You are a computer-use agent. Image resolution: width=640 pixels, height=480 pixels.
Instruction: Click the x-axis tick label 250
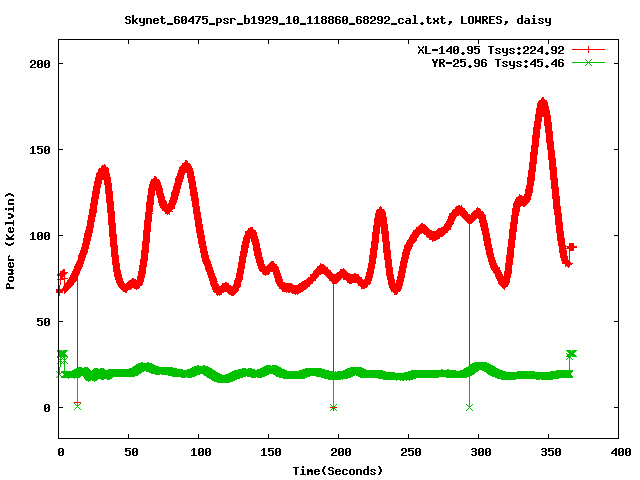click(x=411, y=452)
